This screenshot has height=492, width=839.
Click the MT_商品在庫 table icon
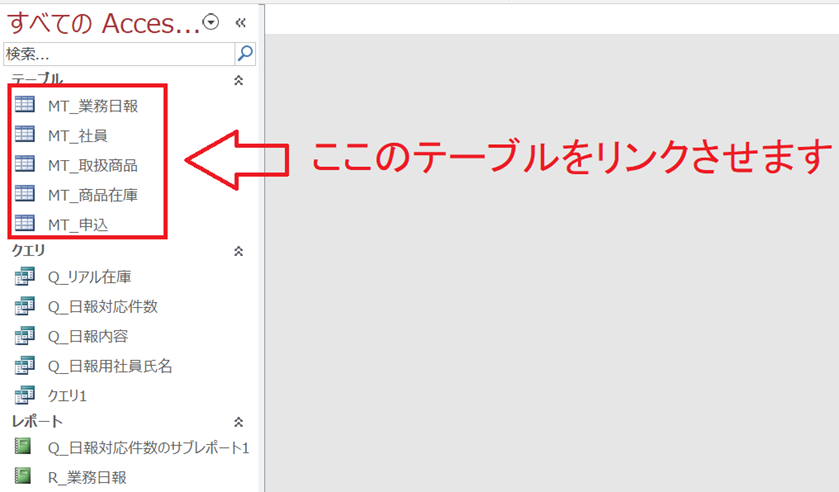(x=25, y=194)
